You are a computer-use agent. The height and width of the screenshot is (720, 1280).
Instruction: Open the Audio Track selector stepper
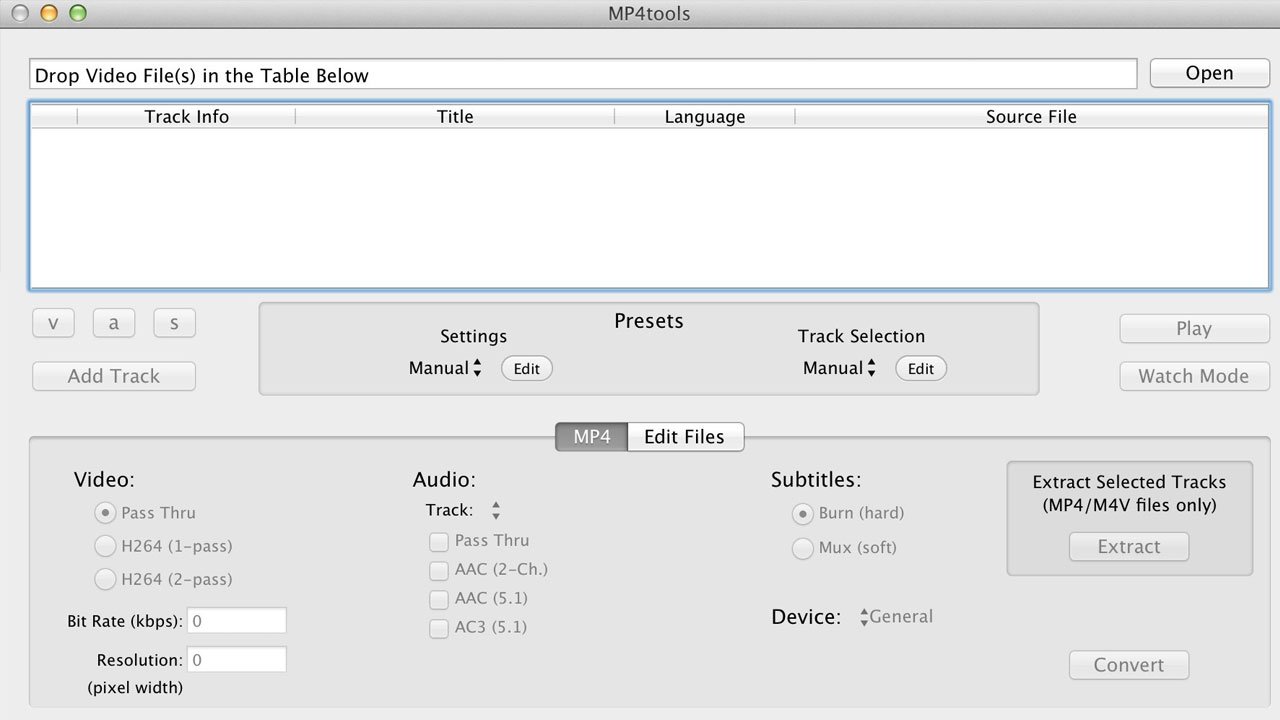[495, 509]
